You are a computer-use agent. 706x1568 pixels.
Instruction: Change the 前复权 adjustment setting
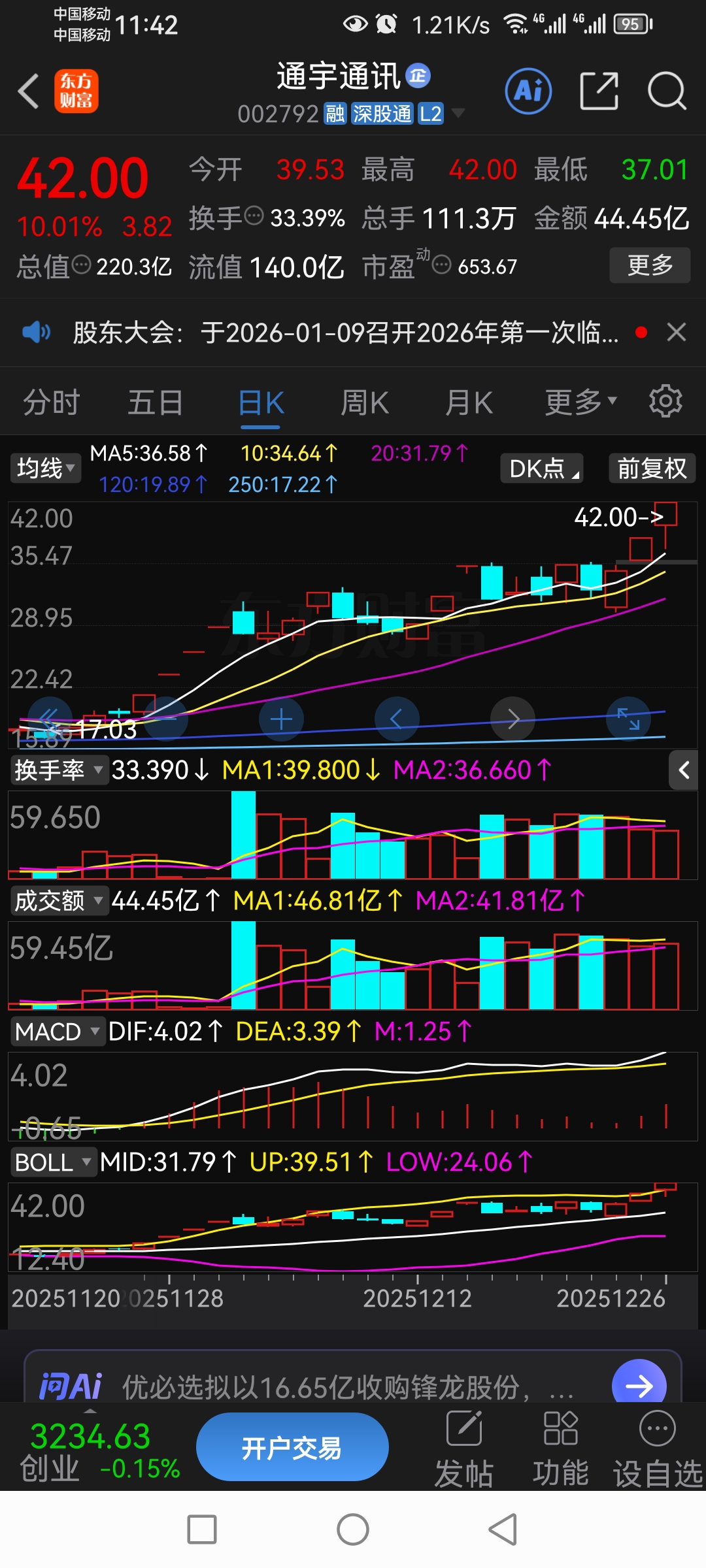[x=652, y=468]
